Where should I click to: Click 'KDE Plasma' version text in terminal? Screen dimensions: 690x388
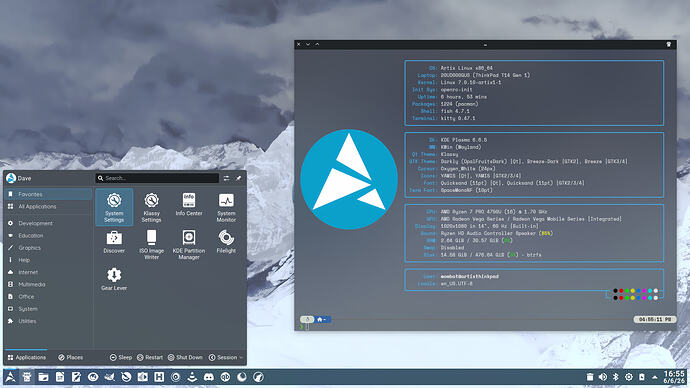pos(464,140)
